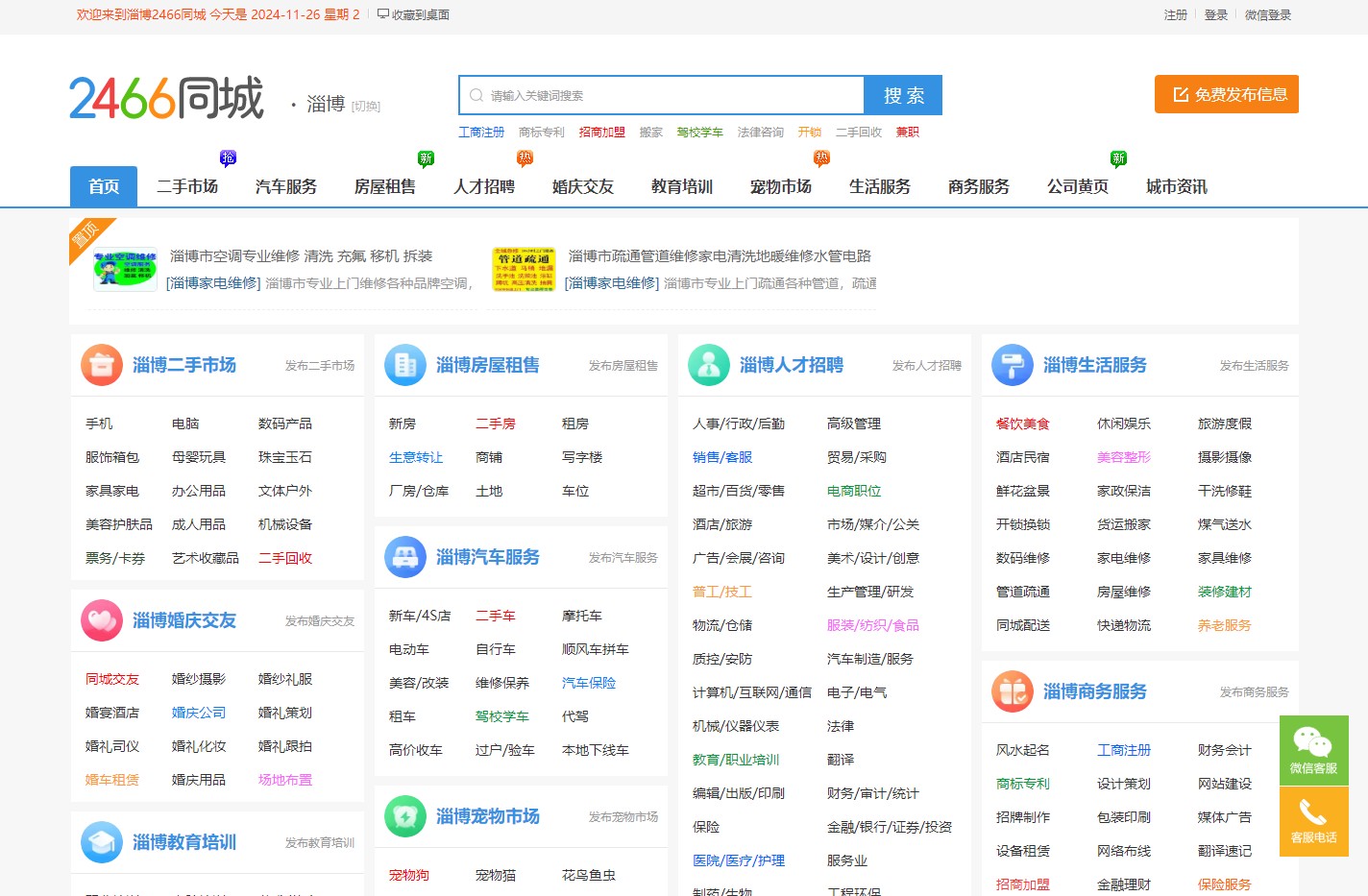Click the 淄博生活服务 paint roller icon

pyautogui.click(x=1013, y=365)
